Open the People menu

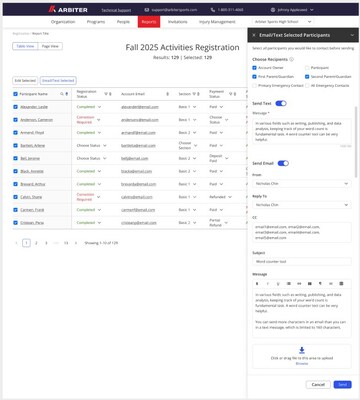[x=123, y=22]
